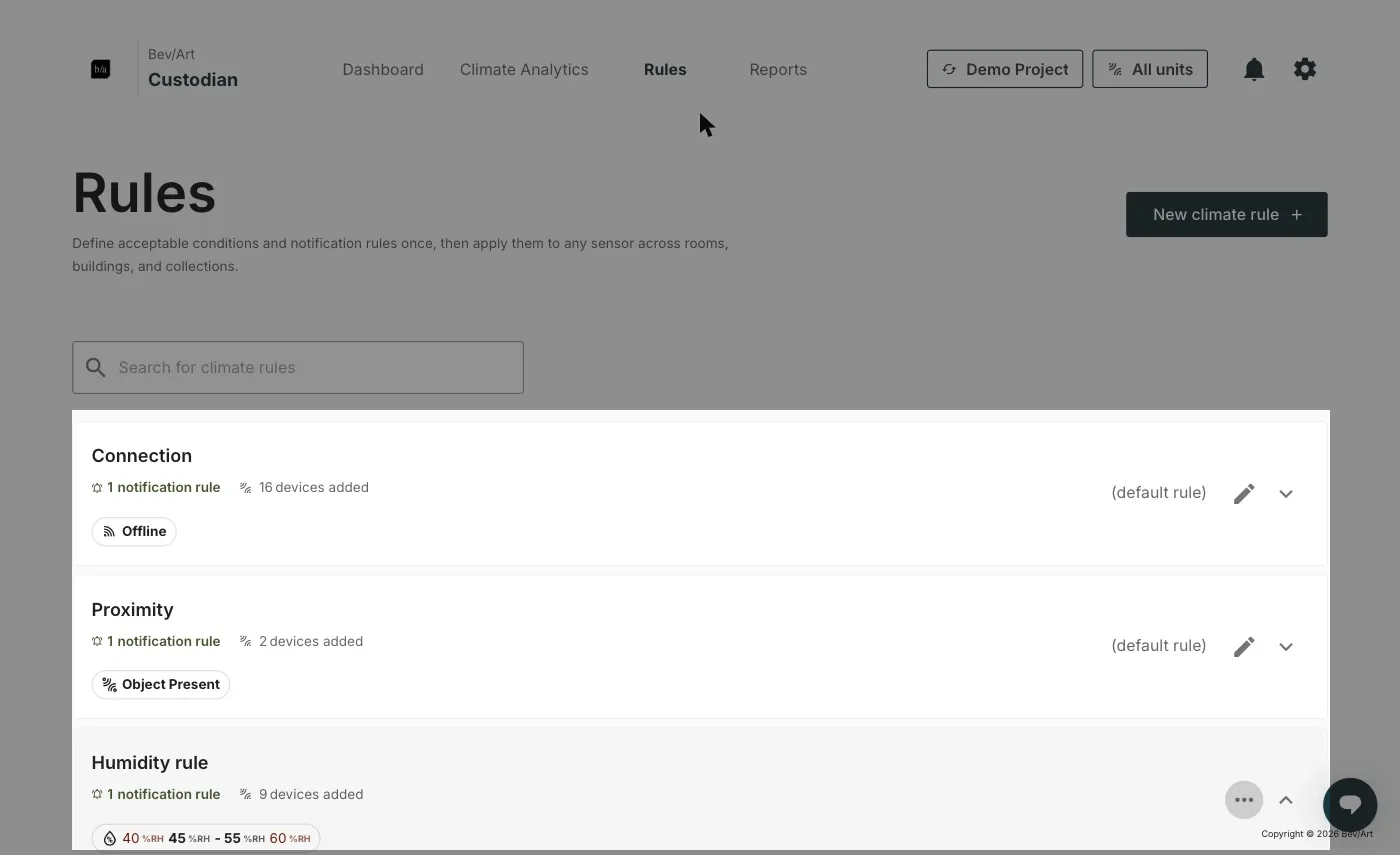This screenshot has height=855, width=1400.
Task: Click Connection's (default rule) label
Action: pos(1158,493)
